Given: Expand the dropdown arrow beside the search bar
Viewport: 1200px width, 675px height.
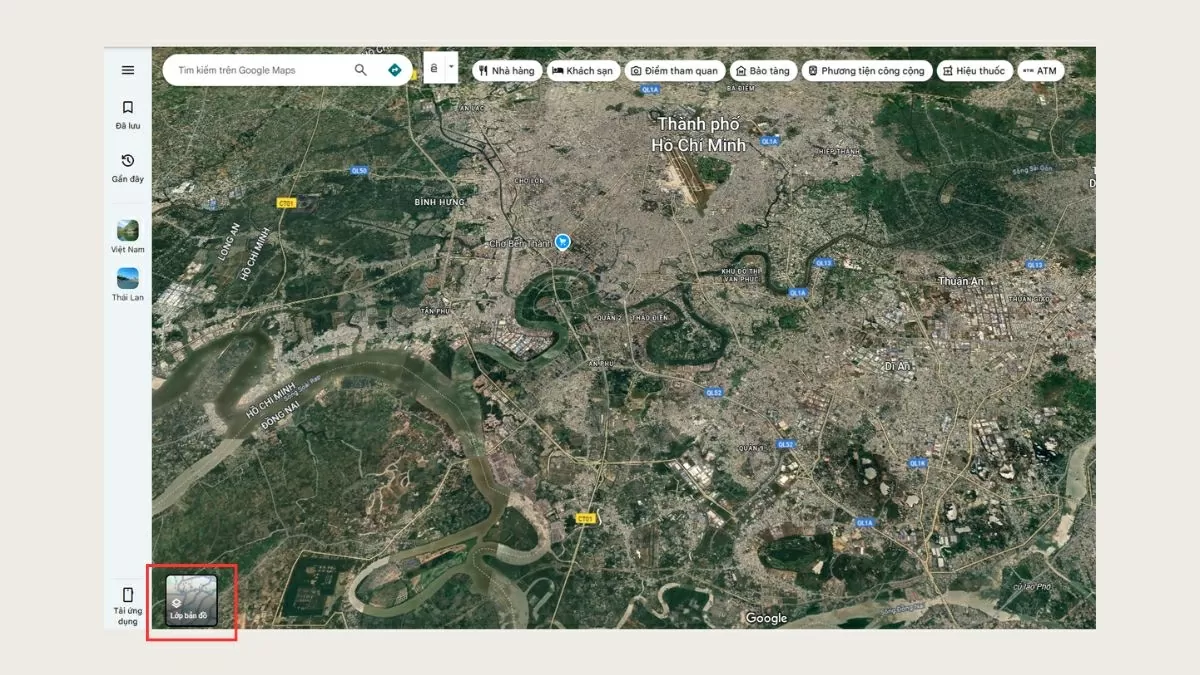Looking at the screenshot, I should pos(451,68).
